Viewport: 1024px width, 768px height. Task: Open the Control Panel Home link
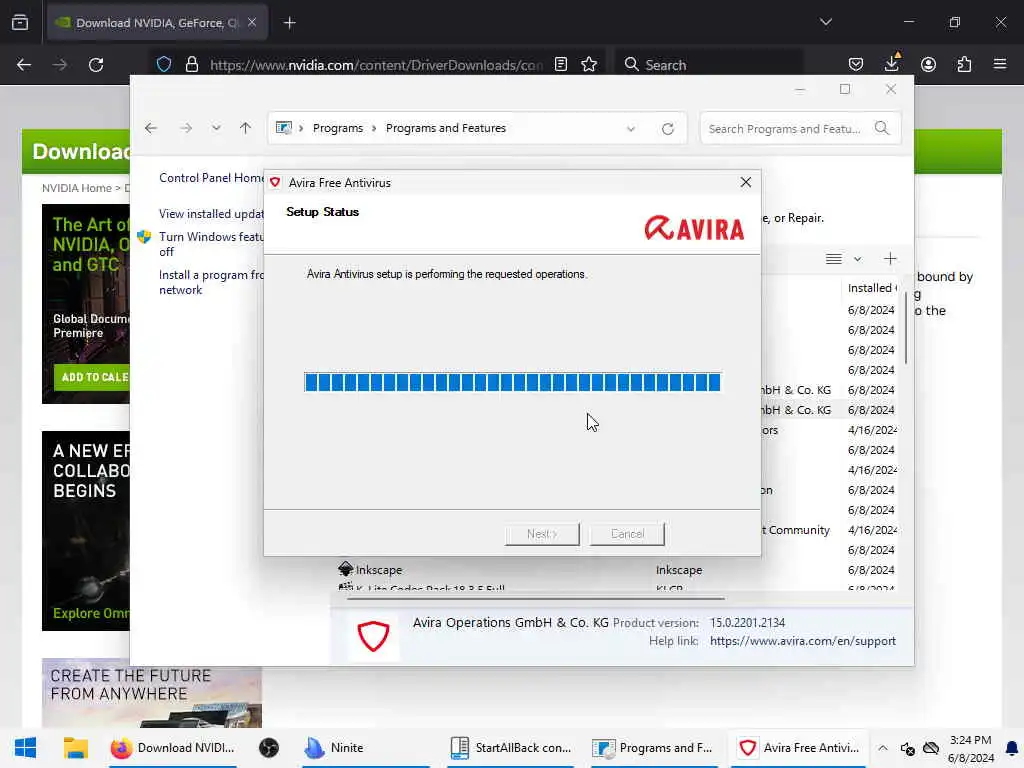(211, 178)
